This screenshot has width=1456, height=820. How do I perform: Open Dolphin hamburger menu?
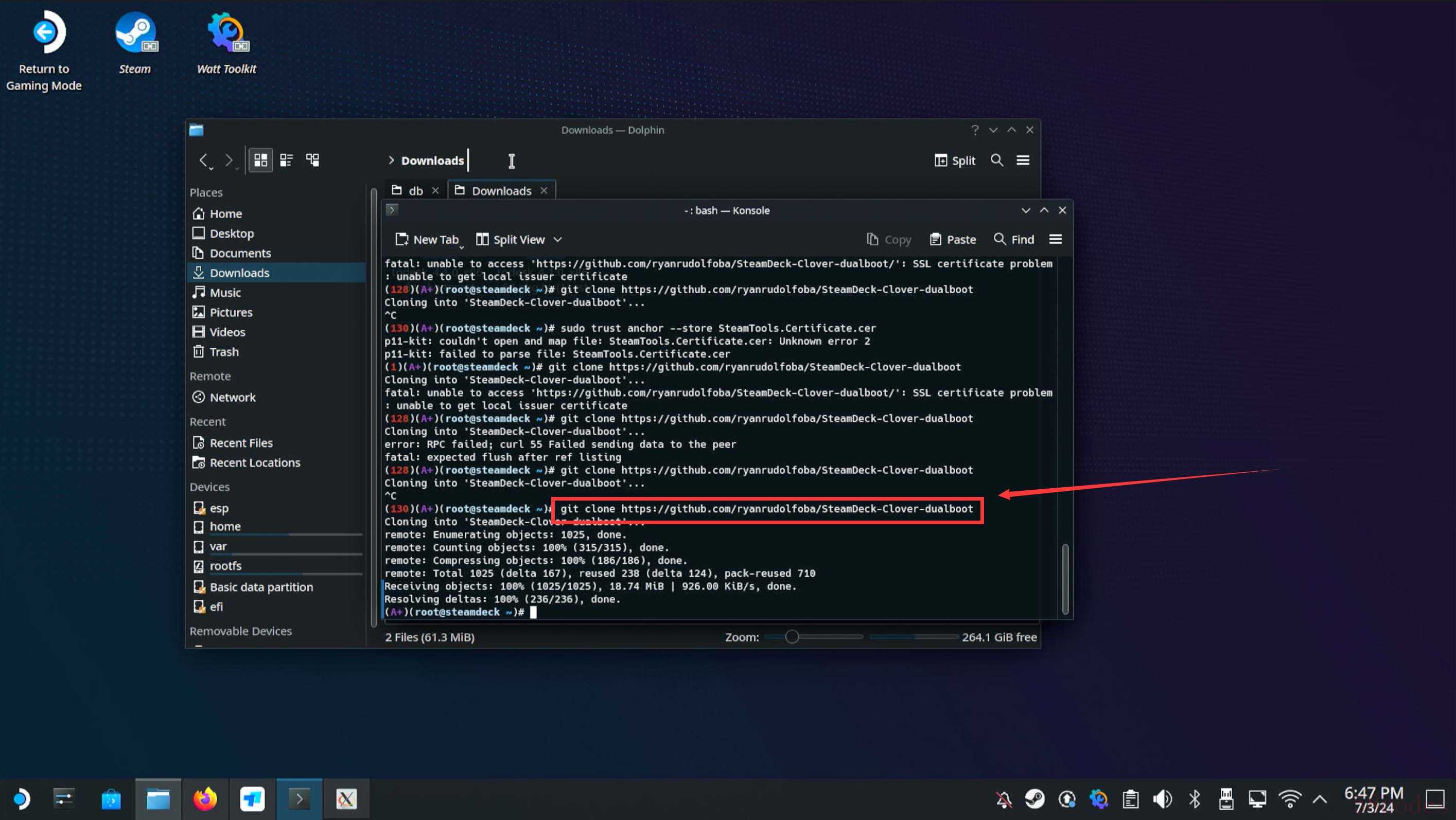(x=1023, y=161)
